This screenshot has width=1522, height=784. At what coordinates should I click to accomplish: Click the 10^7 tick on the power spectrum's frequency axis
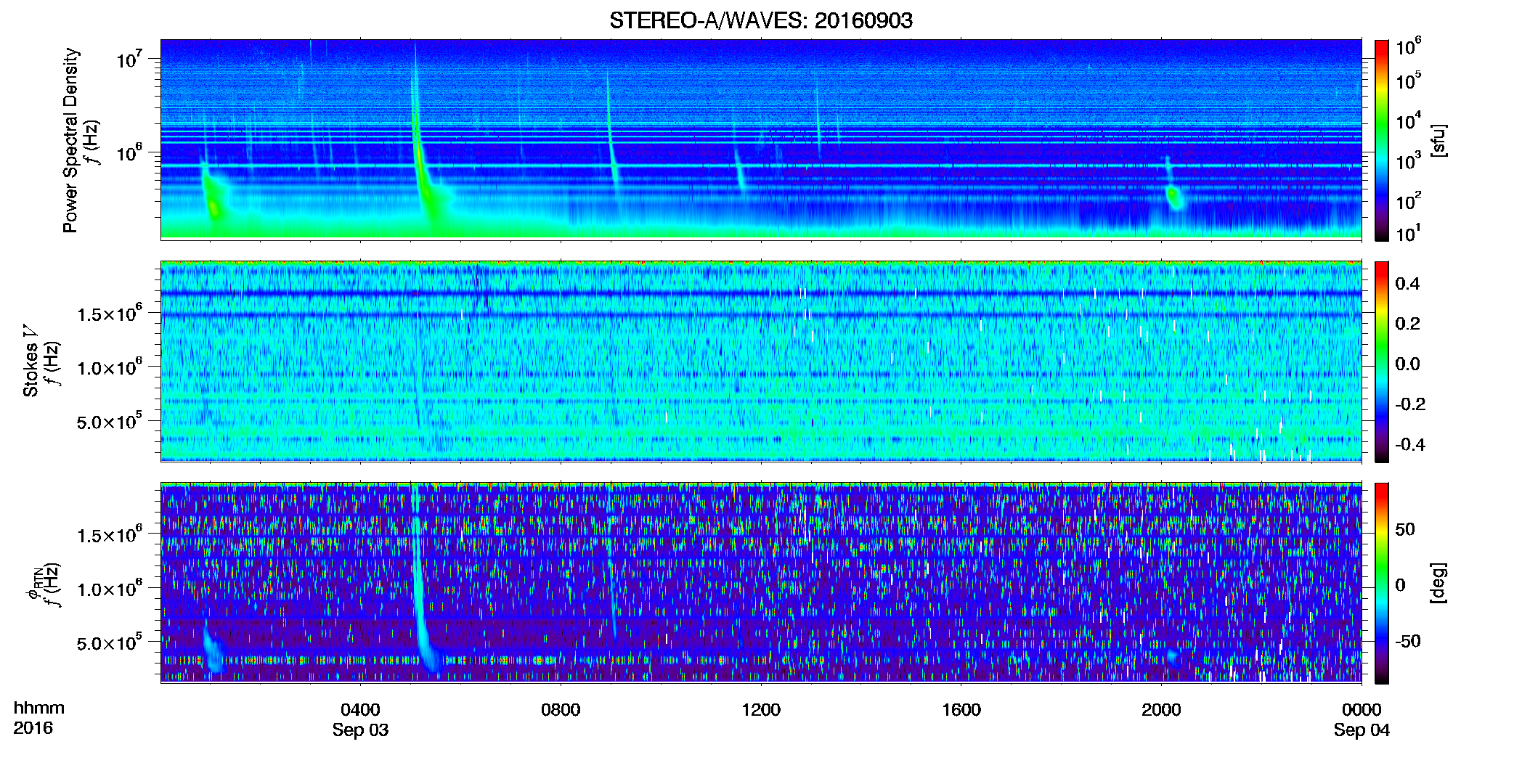point(129,59)
